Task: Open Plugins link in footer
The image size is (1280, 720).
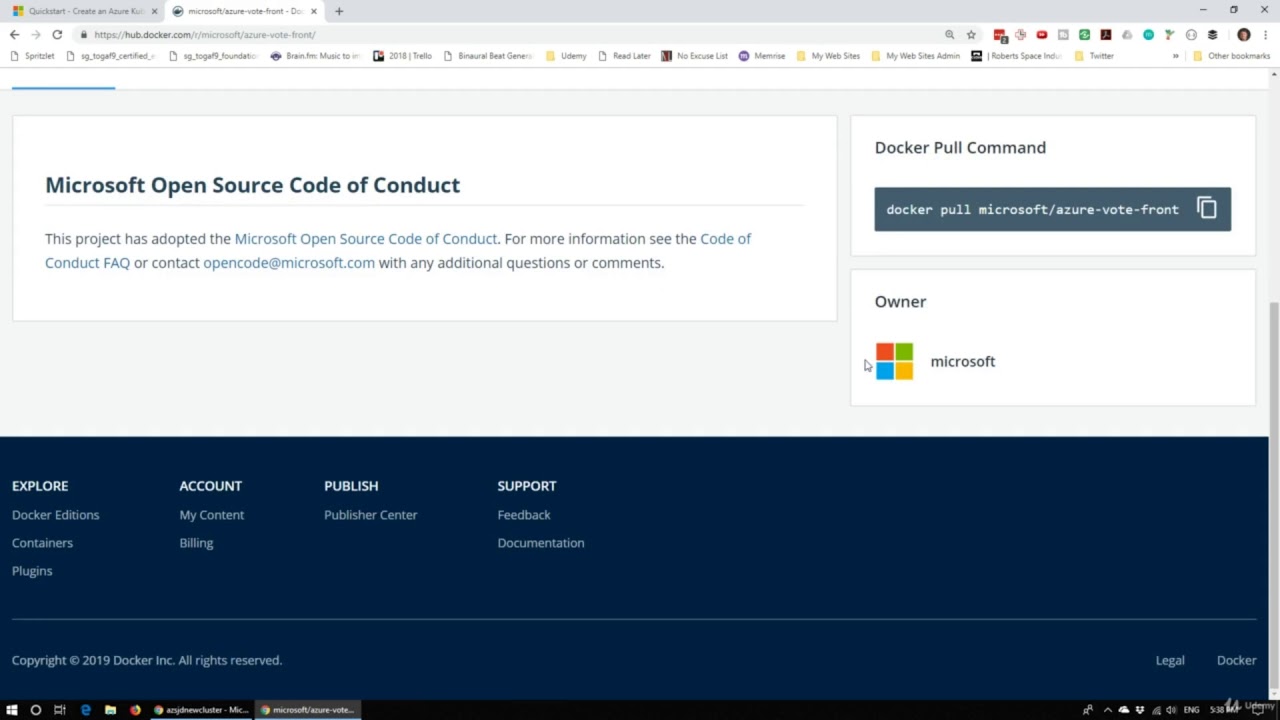Action: pos(32,571)
